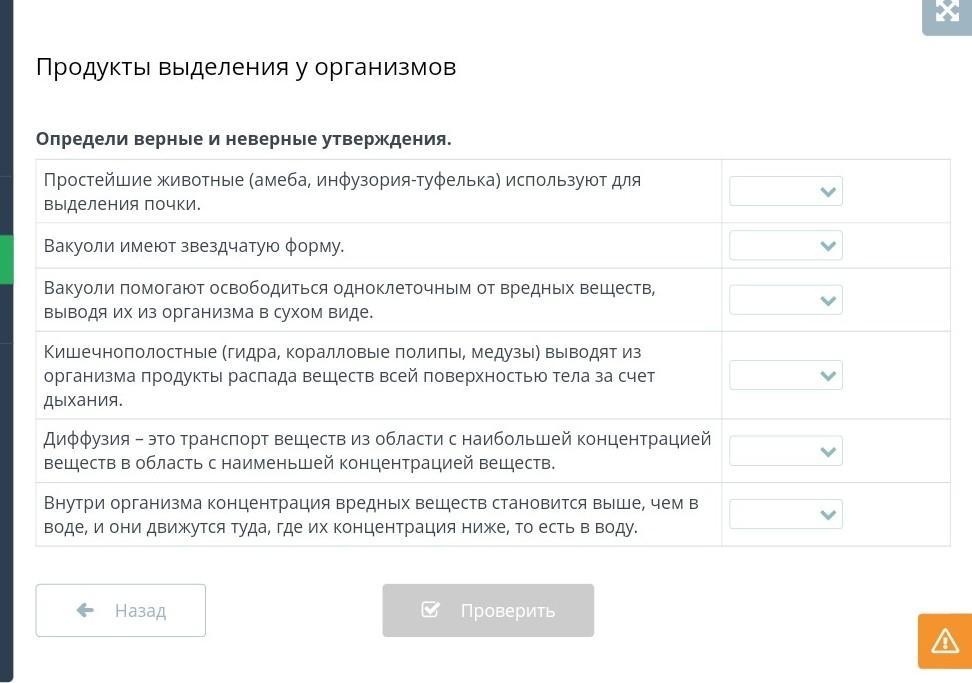Click the left arrow icon in Назад
This screenshot has width=972, height=683.
click(x=85, y=610)
